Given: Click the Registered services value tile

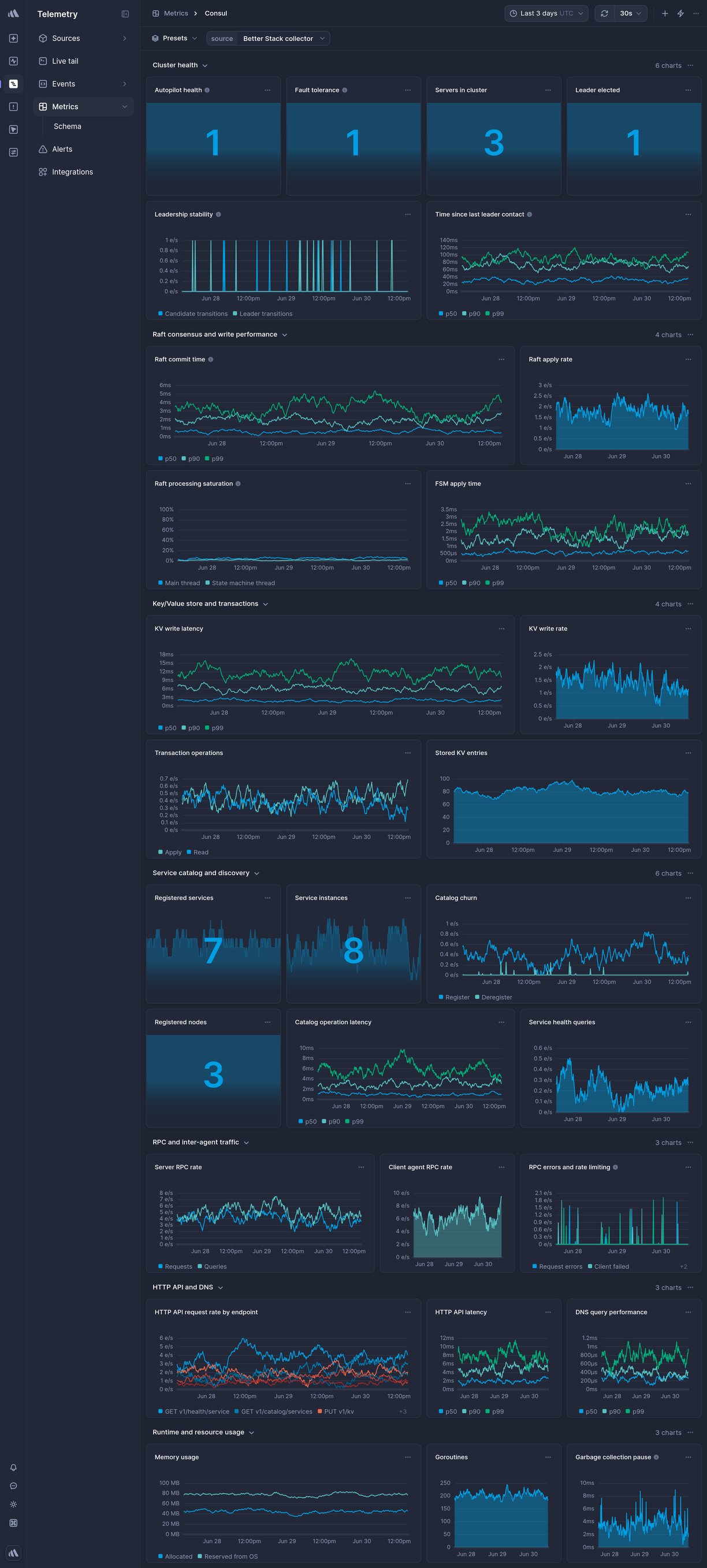Looking at the screenshot, I should (214, 951).
